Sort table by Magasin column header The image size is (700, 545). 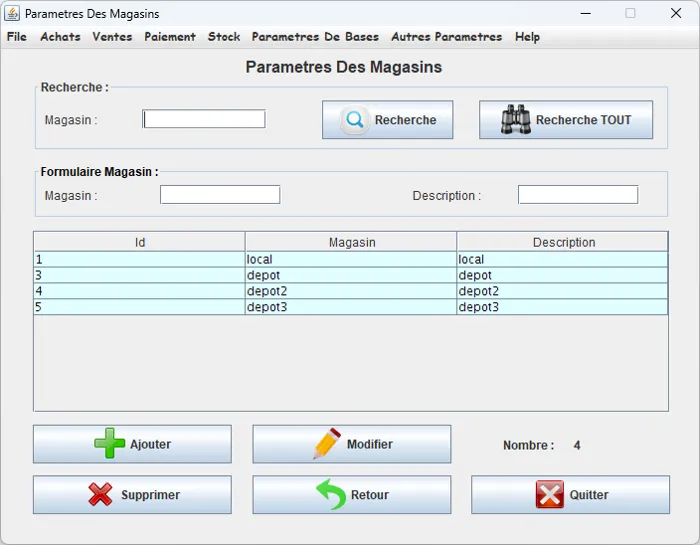(x=351, y=242)
